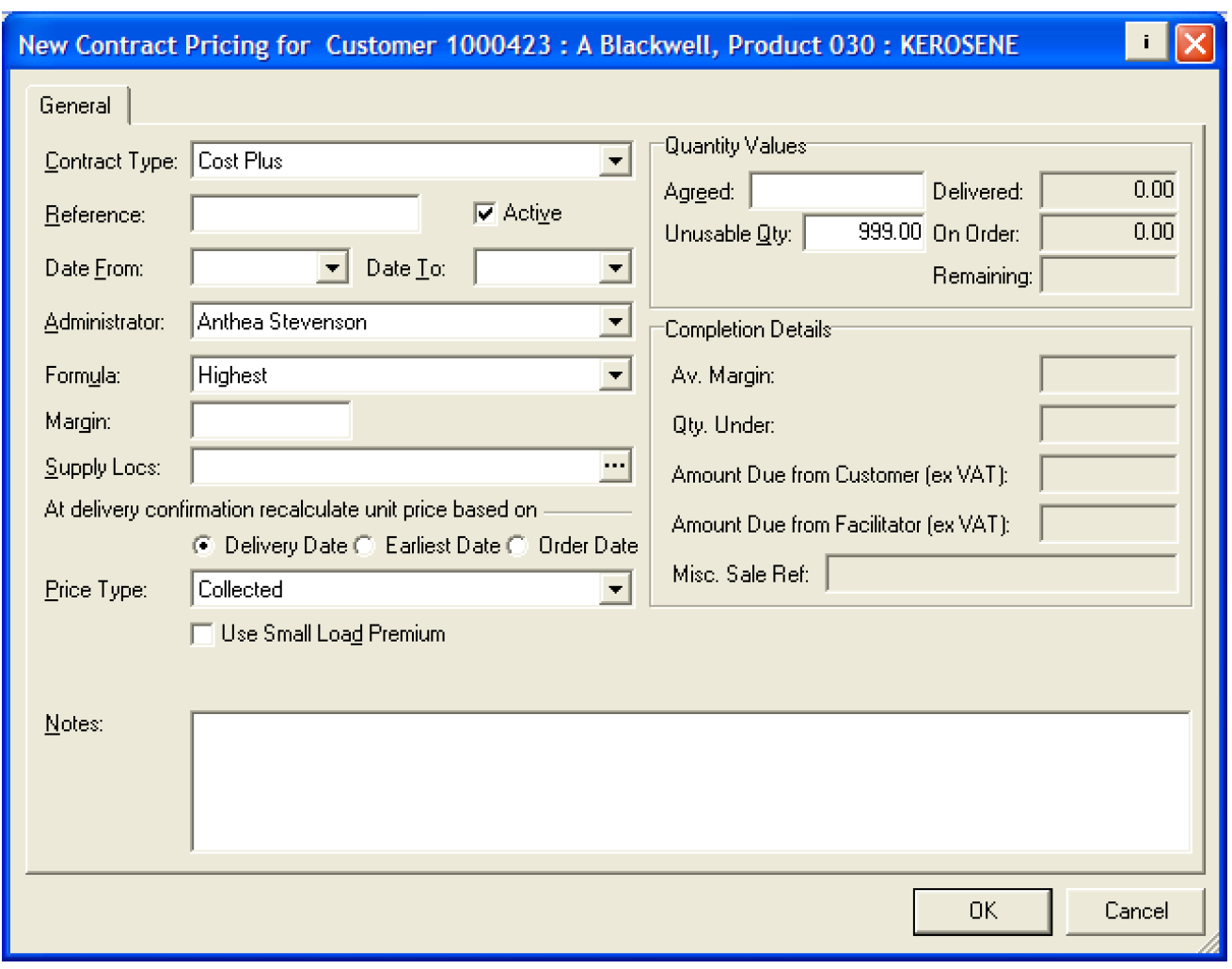Viewport: 1232px width, 969px height.
Task: Expand the Price Type dropdown
Action: 614,590
